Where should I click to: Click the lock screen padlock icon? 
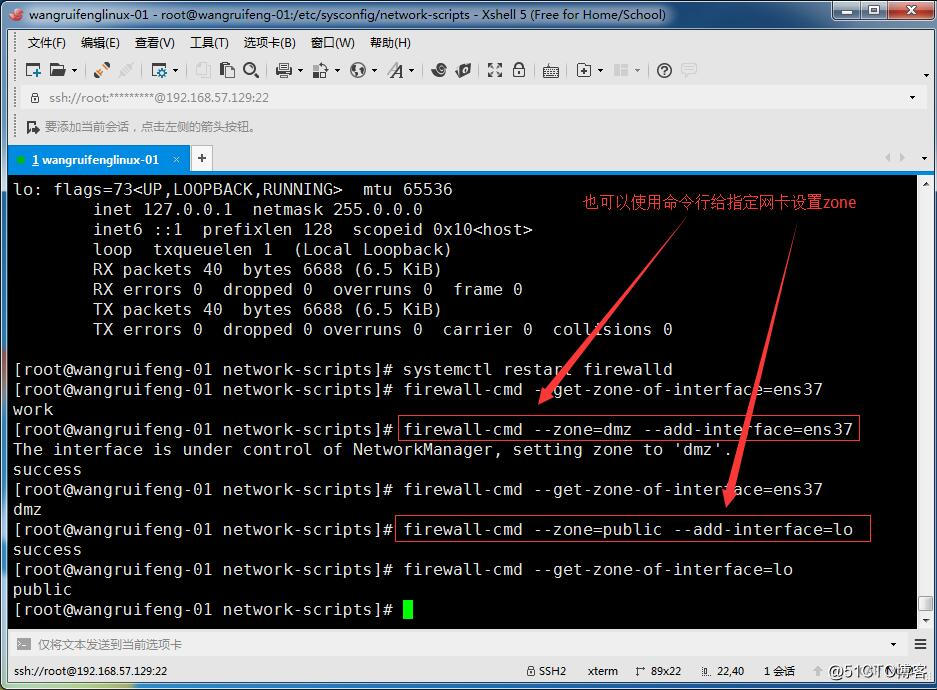tap(519, 70)
